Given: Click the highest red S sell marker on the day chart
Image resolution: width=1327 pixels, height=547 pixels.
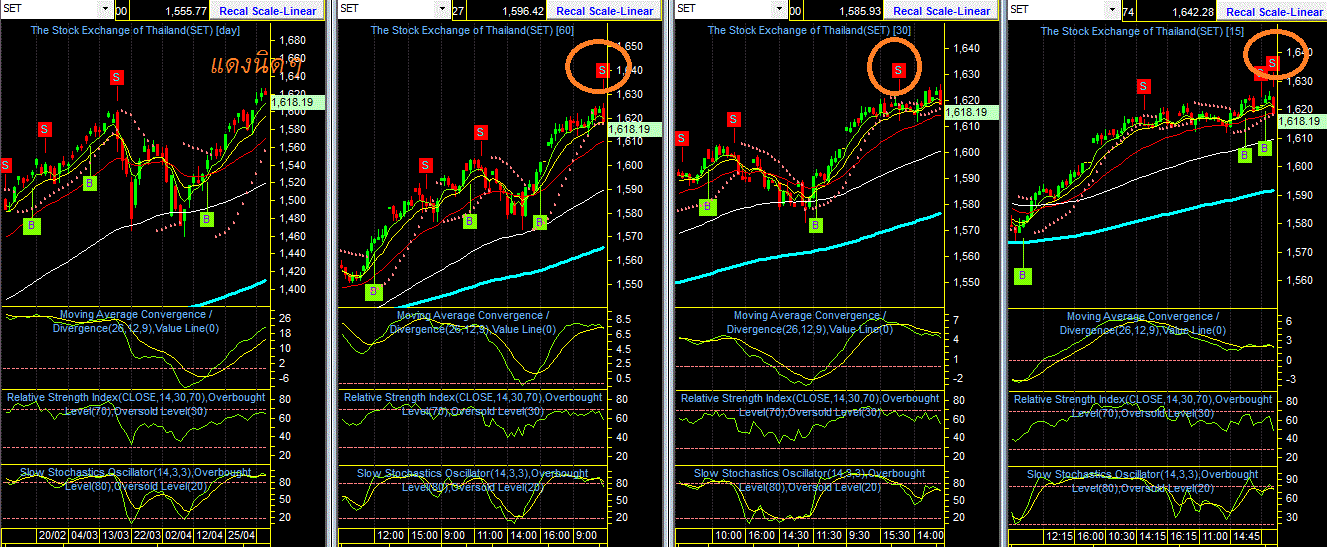Looking at the screenshot, I should [117, 76].
